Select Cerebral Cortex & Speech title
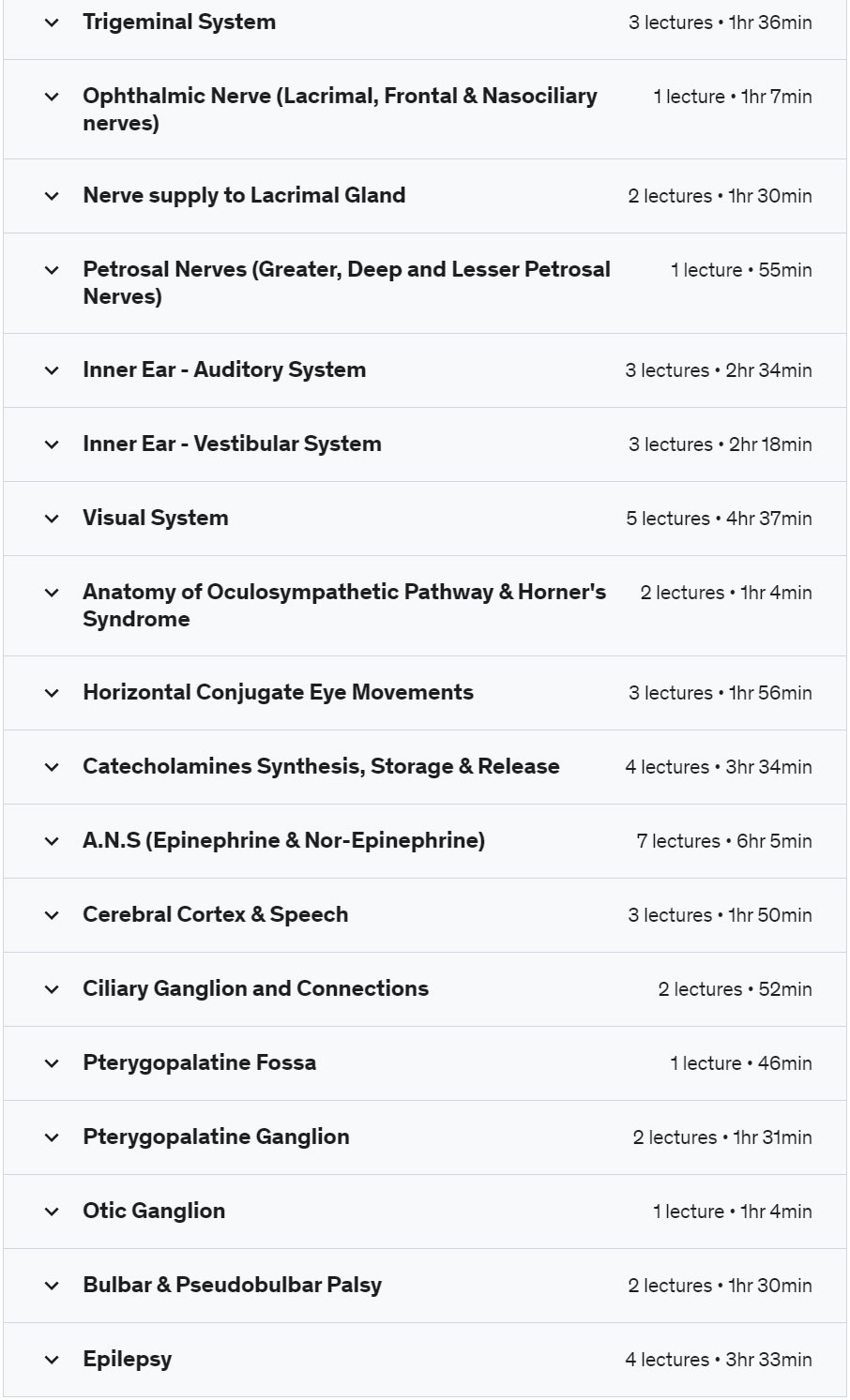The image size is (850, 1400). click(x=215, y=915)
